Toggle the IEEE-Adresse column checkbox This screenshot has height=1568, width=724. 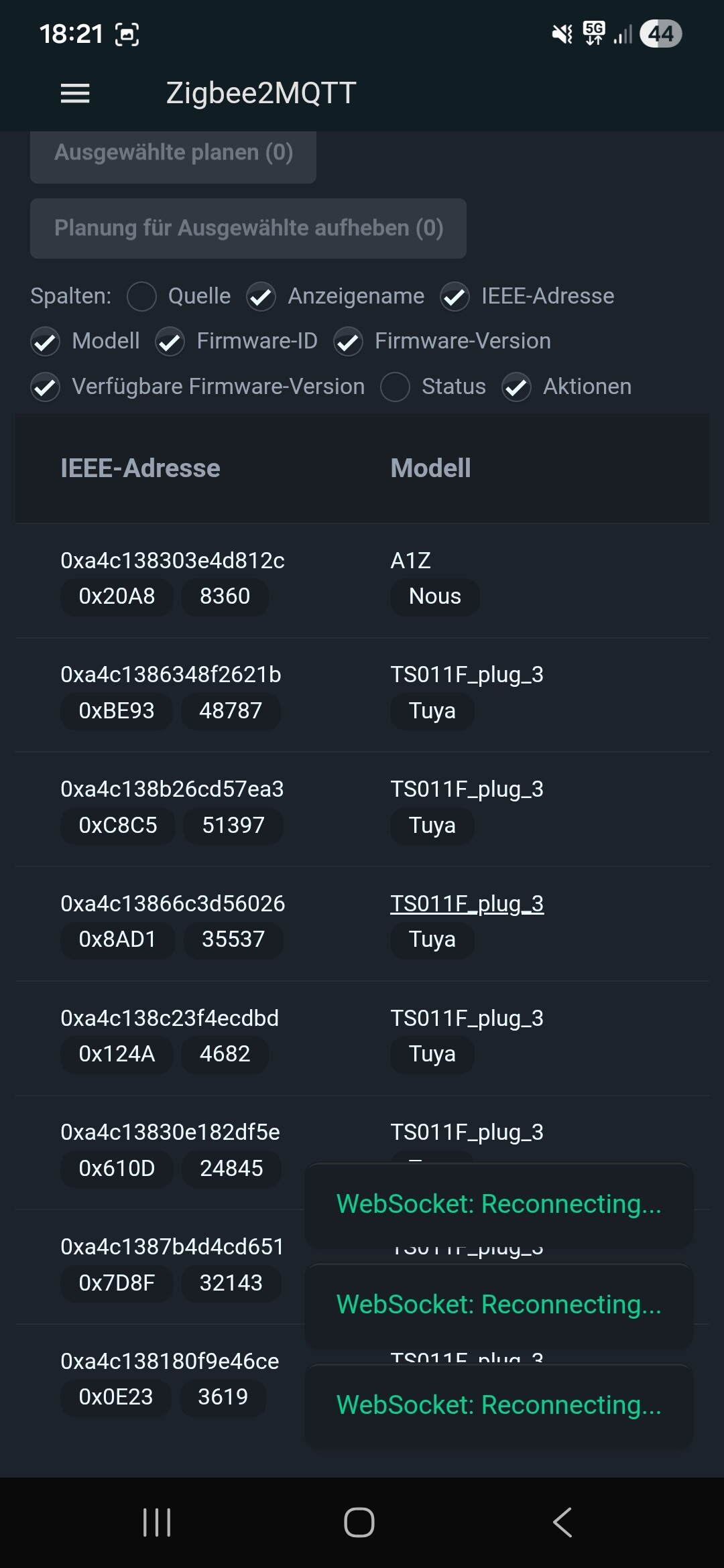coord(455,296)
